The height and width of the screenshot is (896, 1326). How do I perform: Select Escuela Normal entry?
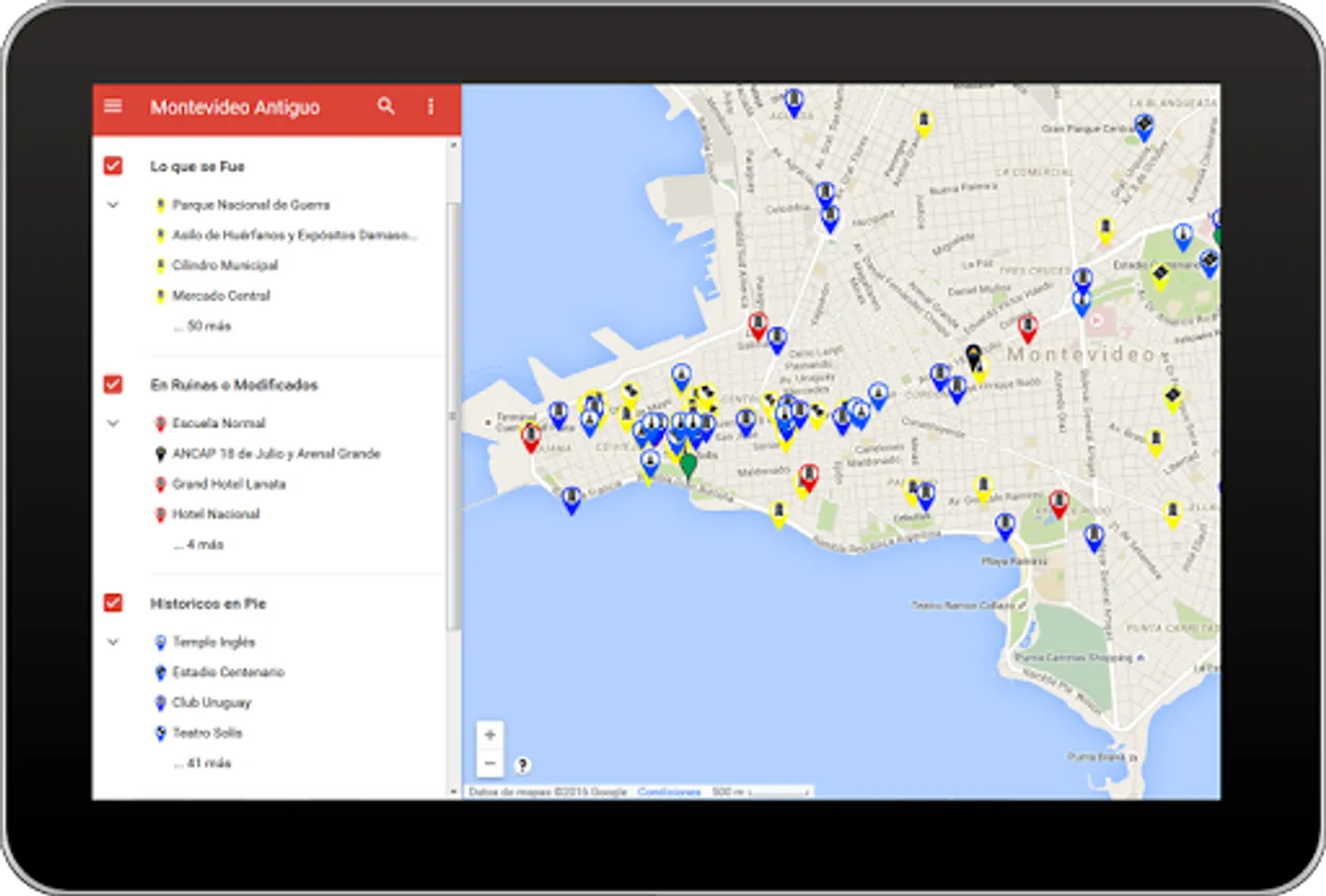(219, 423)
